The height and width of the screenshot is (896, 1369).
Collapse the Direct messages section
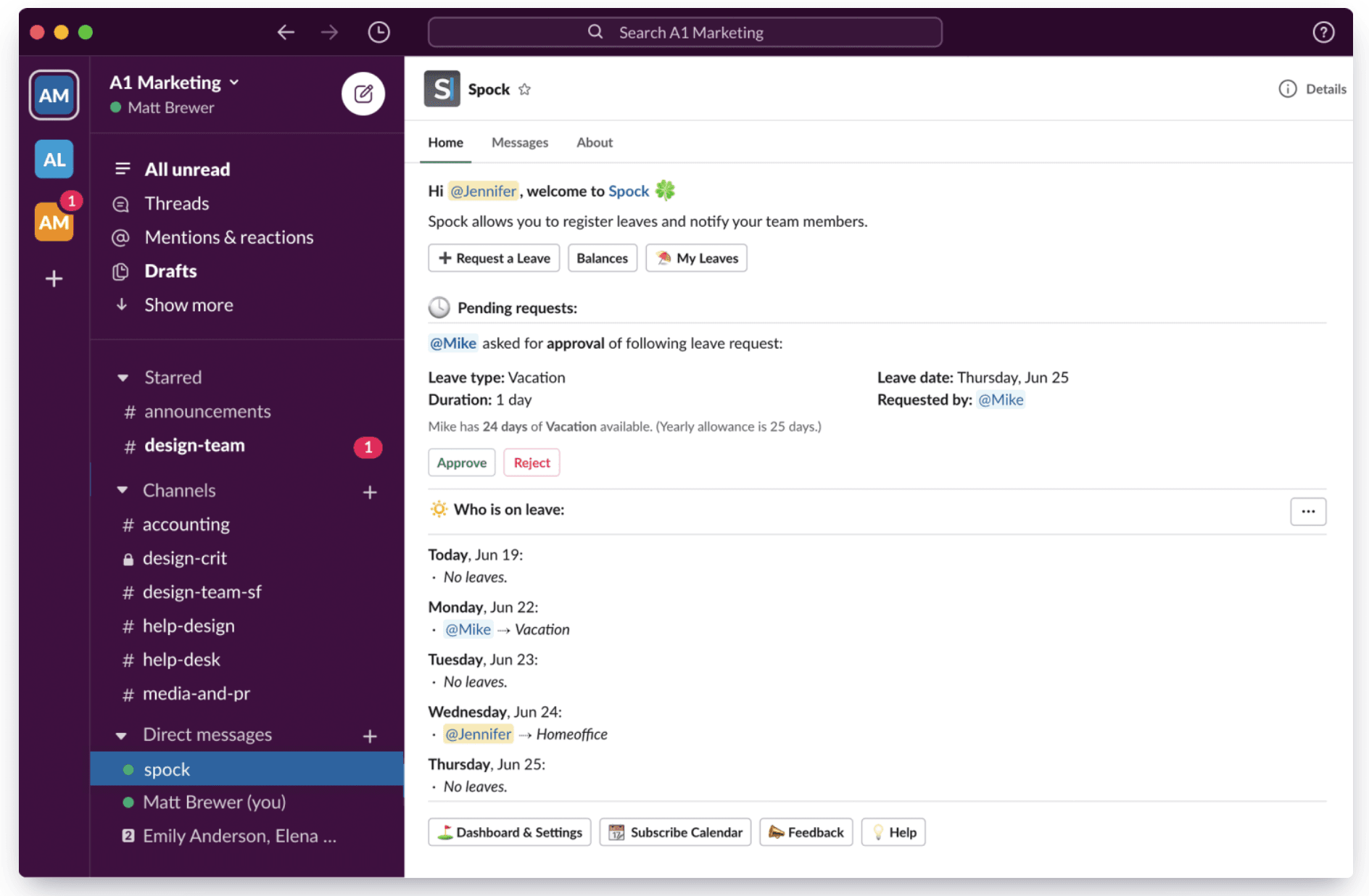pos(122,735)
